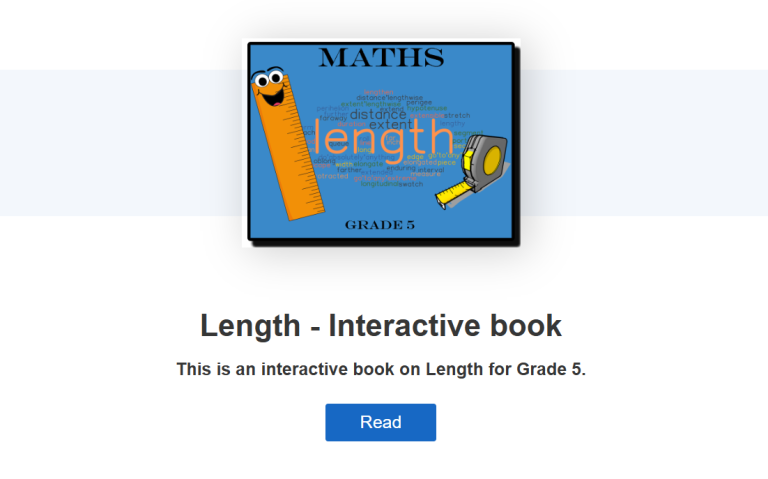
Task: Click the extended yellow measuring tape strip
Action: 453,193
